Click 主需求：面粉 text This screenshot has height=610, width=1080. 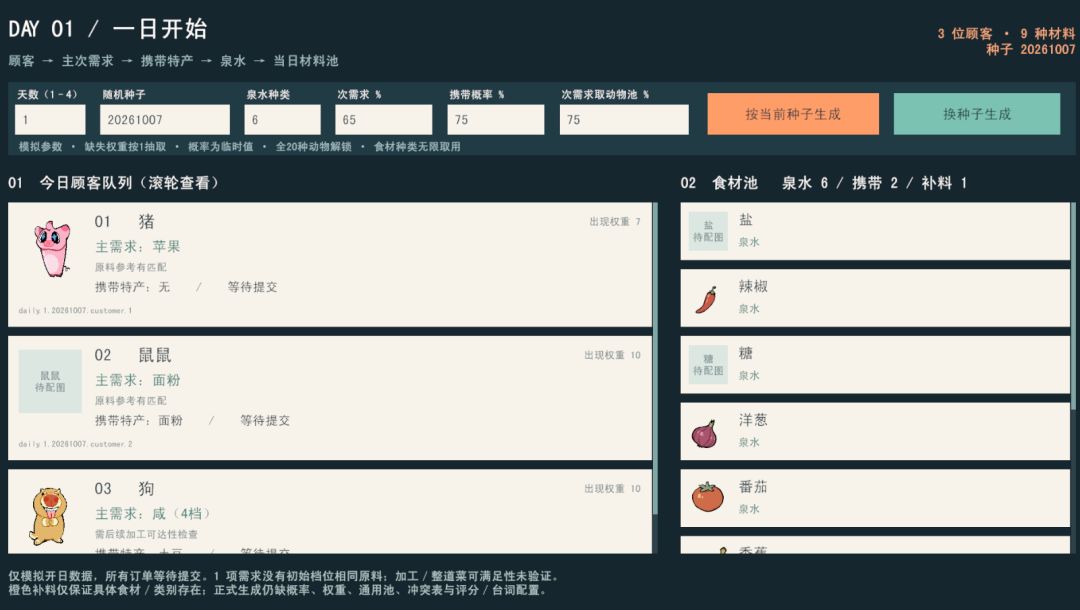tap(138, 380)
